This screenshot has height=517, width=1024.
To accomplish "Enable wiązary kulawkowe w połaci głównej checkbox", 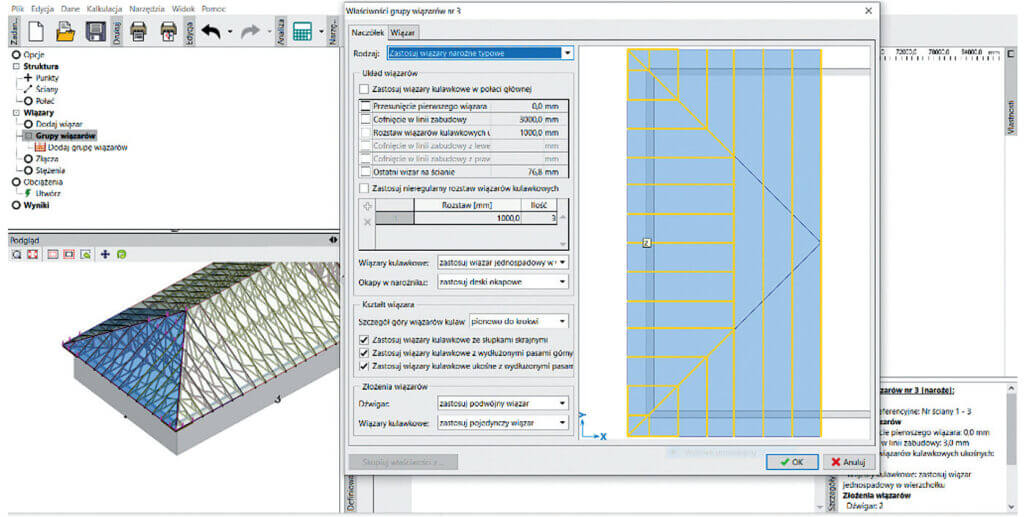I will [364, 89].
